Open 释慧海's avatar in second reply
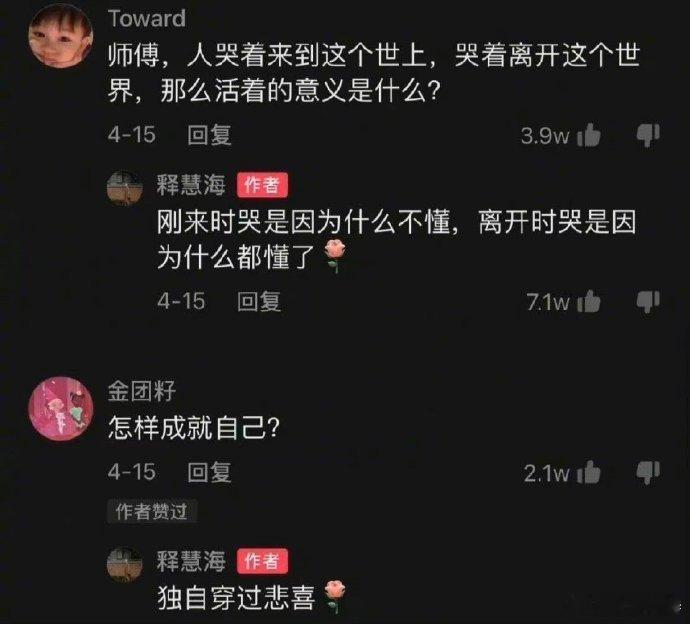The height and width of the screenshot is (624, 690). [125, 565]
